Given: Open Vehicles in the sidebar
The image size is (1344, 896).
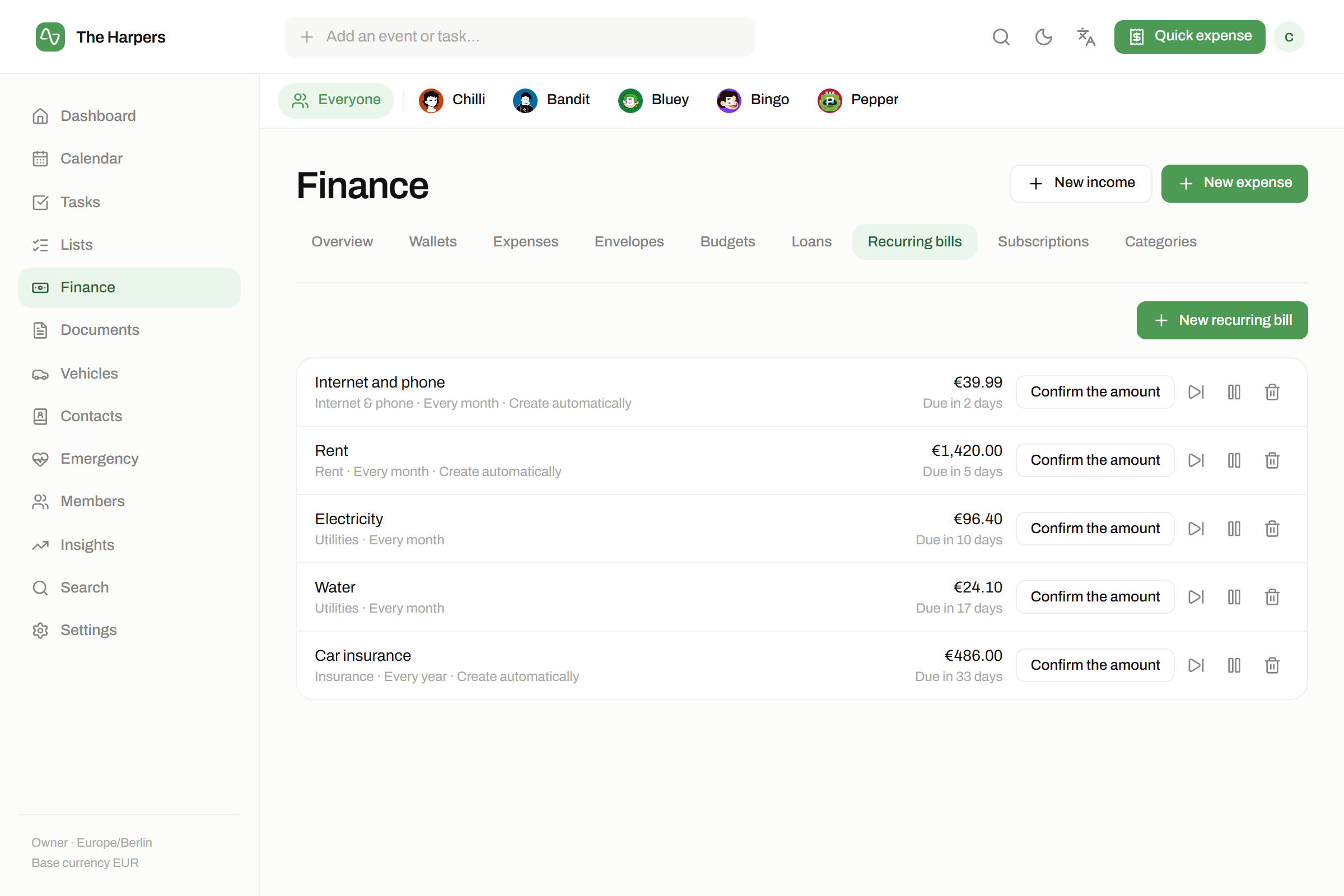Looking at the screenshot, I should [x=129, y=374].
